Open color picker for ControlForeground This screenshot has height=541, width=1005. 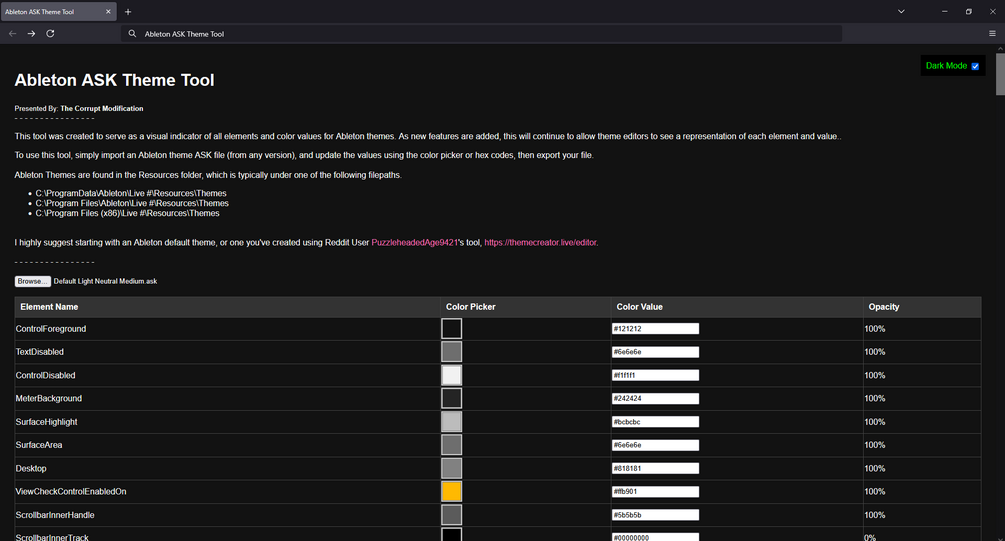(451, 329)
